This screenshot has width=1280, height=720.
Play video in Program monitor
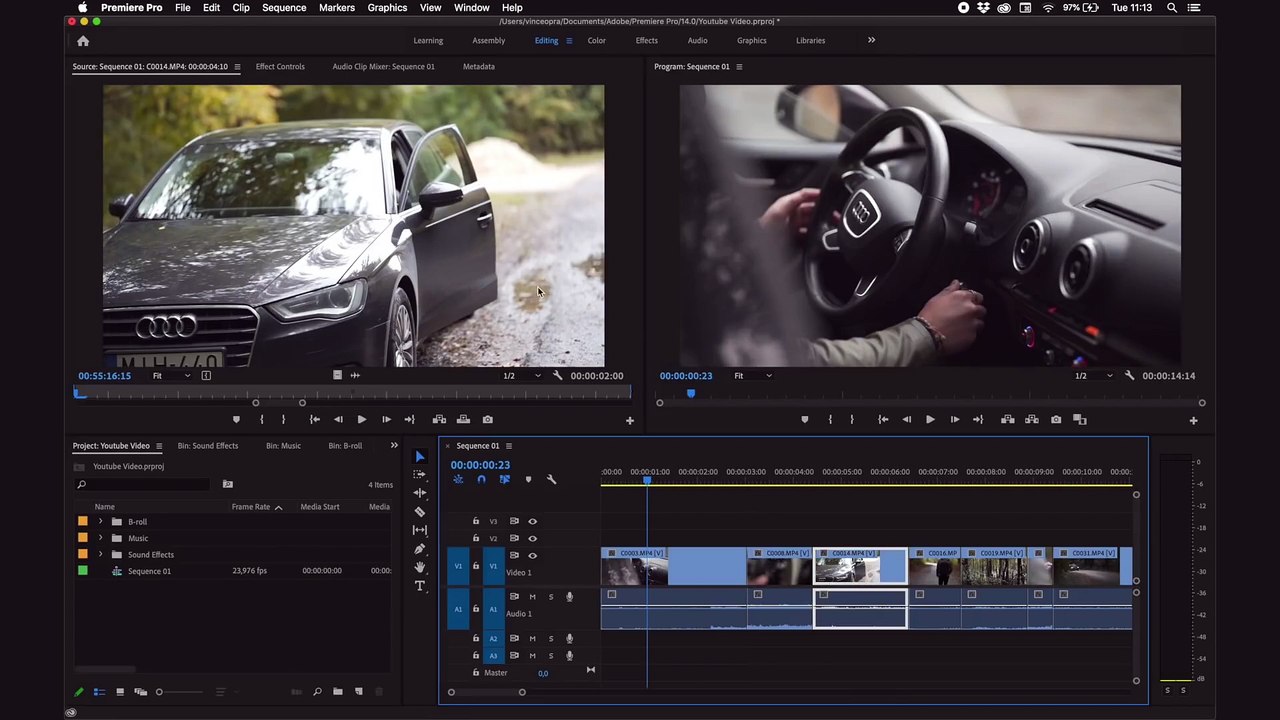[x=930, y=419]
